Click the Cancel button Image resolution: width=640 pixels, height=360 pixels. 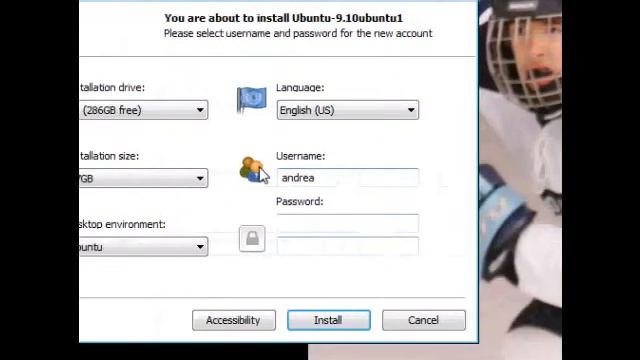[x=424, y=320]
